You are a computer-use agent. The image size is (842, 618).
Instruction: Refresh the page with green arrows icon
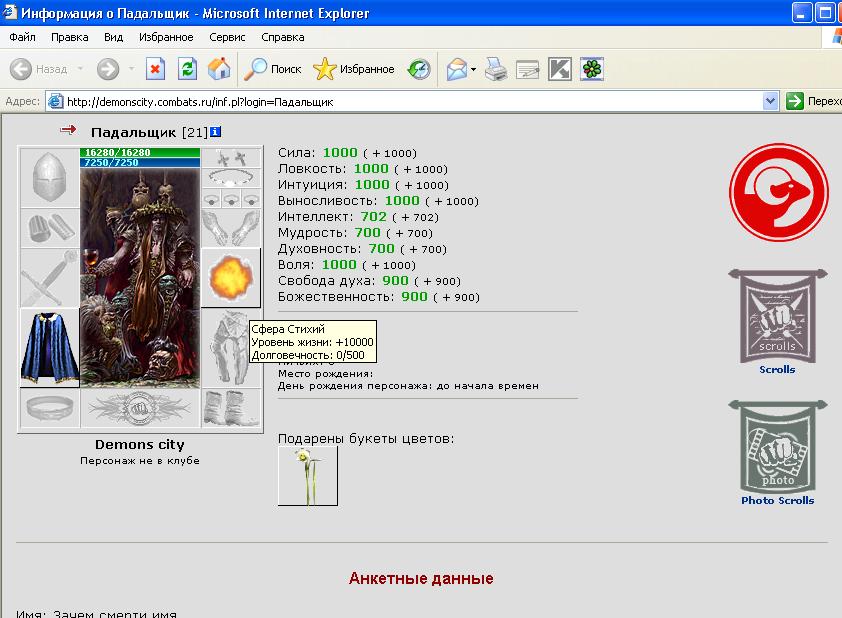tap(187, 69)
